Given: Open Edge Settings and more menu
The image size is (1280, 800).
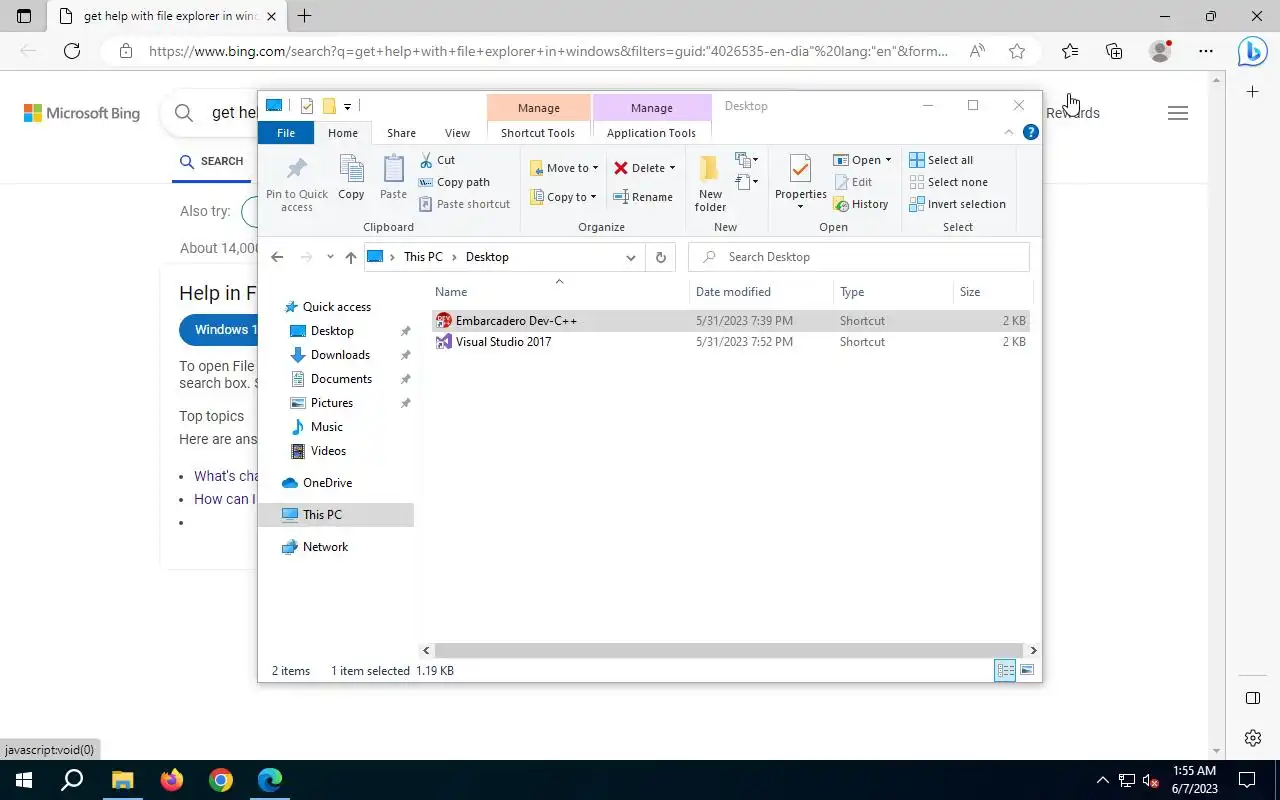Looking at the screenshot, I should 1206,51.
